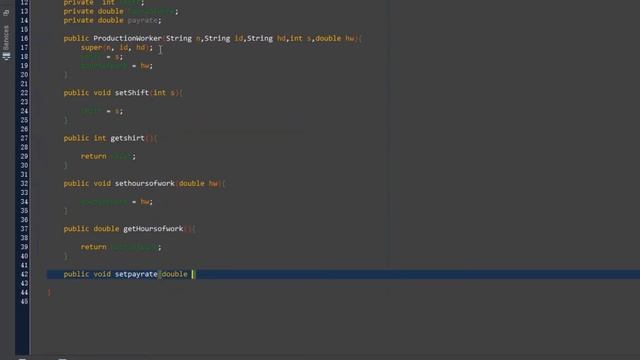Image resolution: width=640 pixels, height=360 pixels.
Task: Click the ProductionWorker constructor name
Action: 127,38
